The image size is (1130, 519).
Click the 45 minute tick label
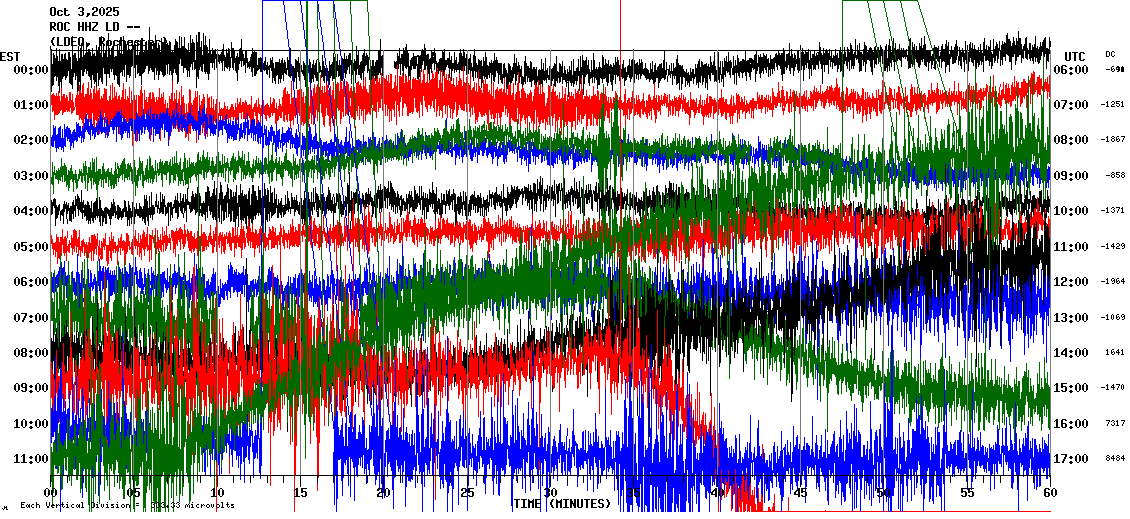[x=800, y=493]
